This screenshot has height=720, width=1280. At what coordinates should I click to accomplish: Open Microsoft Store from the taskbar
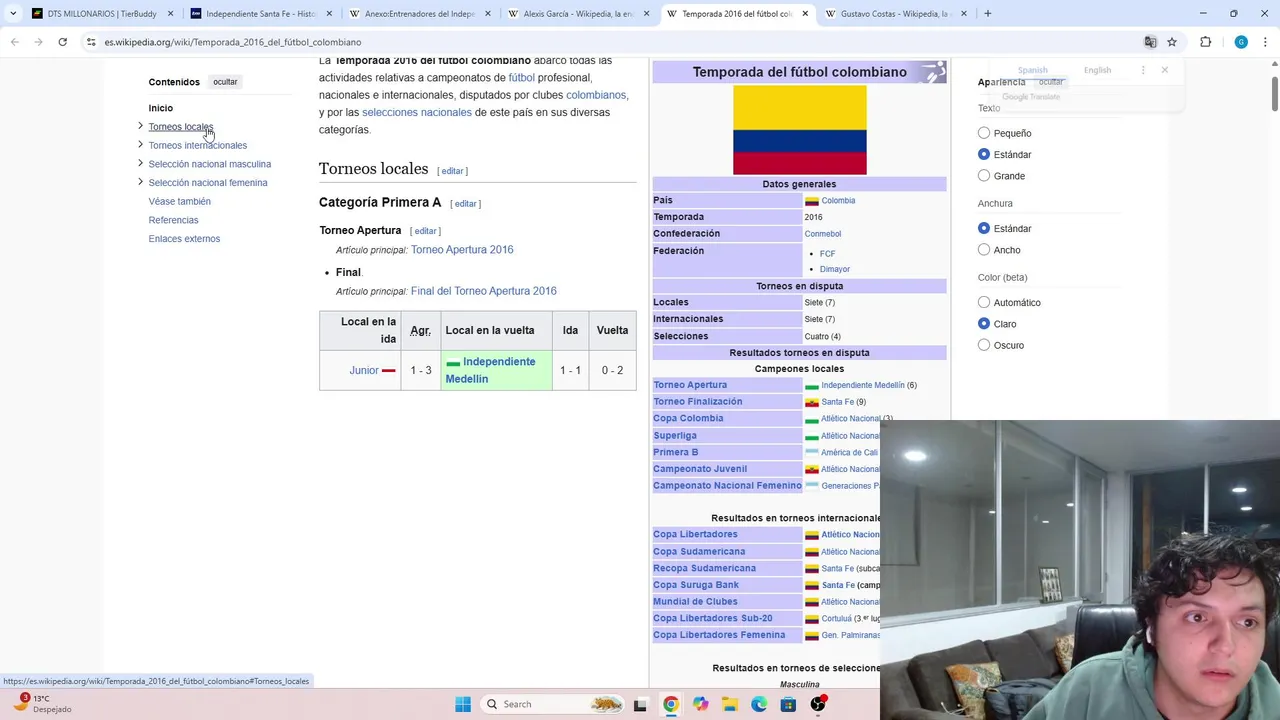pyautogui.click(x=788, y=704)
